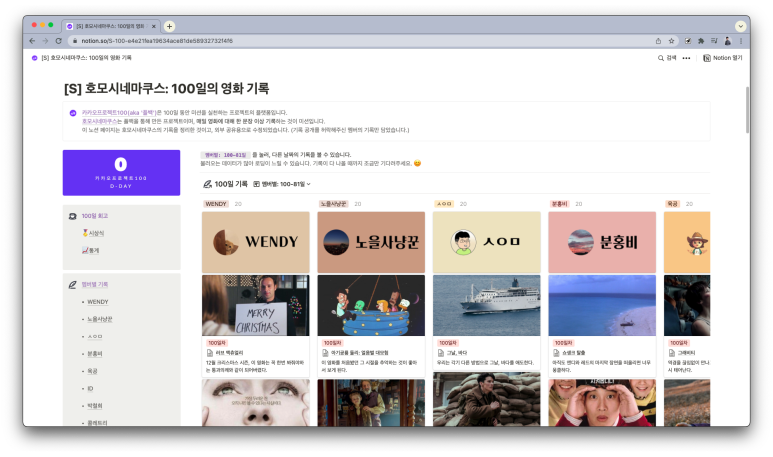The width and height of the screenshot is (773, 457).
Task: Open the blue sea beach card image
Action: (x=602, y=305)
